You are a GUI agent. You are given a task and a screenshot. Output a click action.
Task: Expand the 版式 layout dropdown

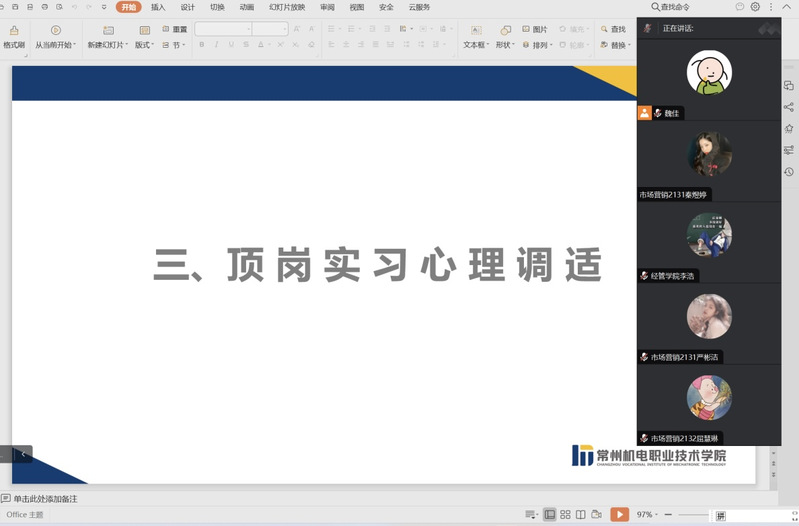[x=145, y=45]
